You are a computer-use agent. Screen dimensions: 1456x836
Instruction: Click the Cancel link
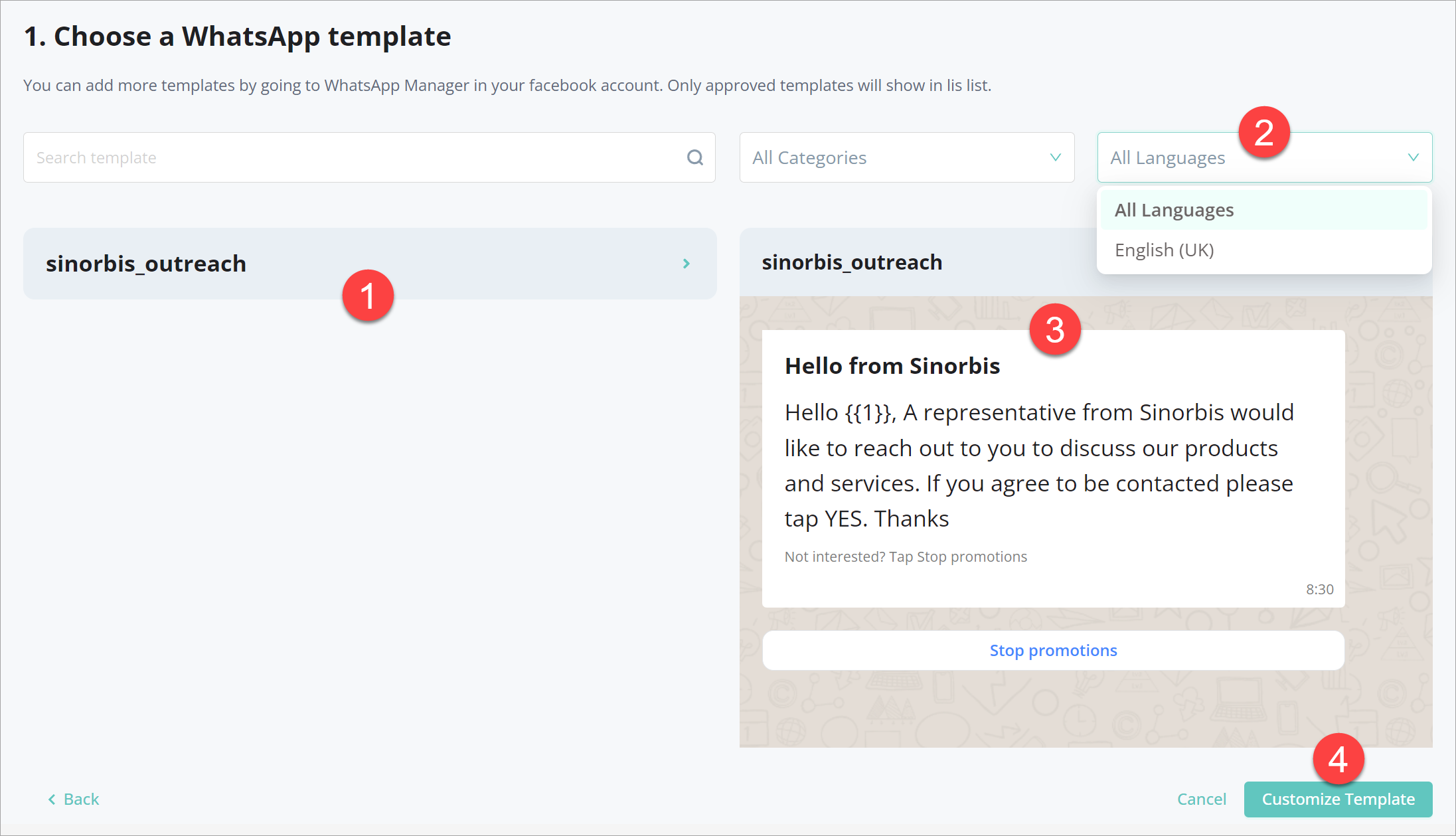1201,799
